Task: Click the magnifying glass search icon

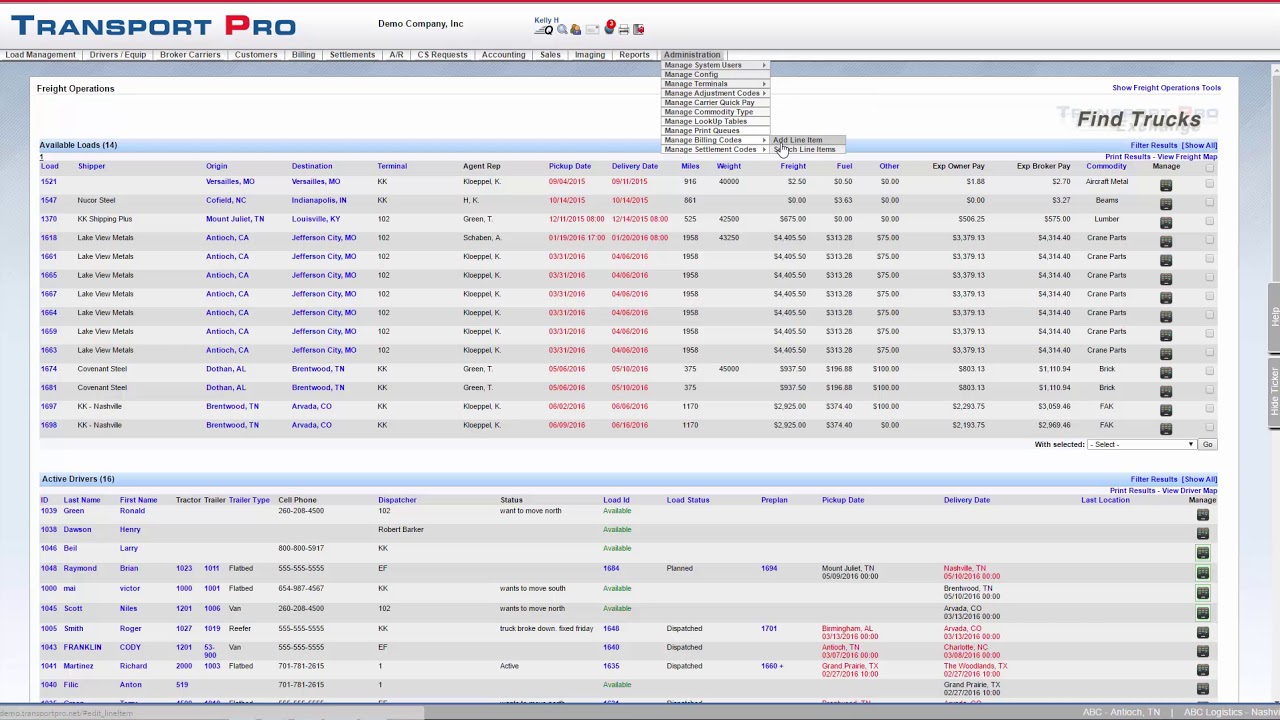Action: pyautogui.click(x=562, y=29)
